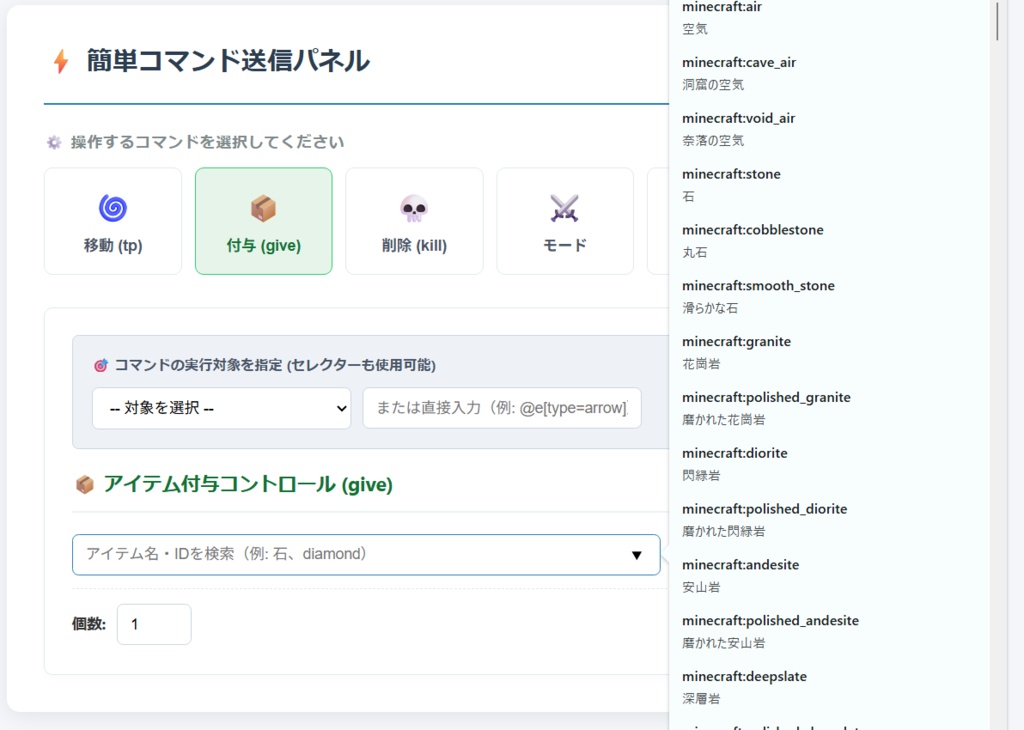Choose minecraft:air from the item list
Screen dimensions: 1024x730
point(829,18)
